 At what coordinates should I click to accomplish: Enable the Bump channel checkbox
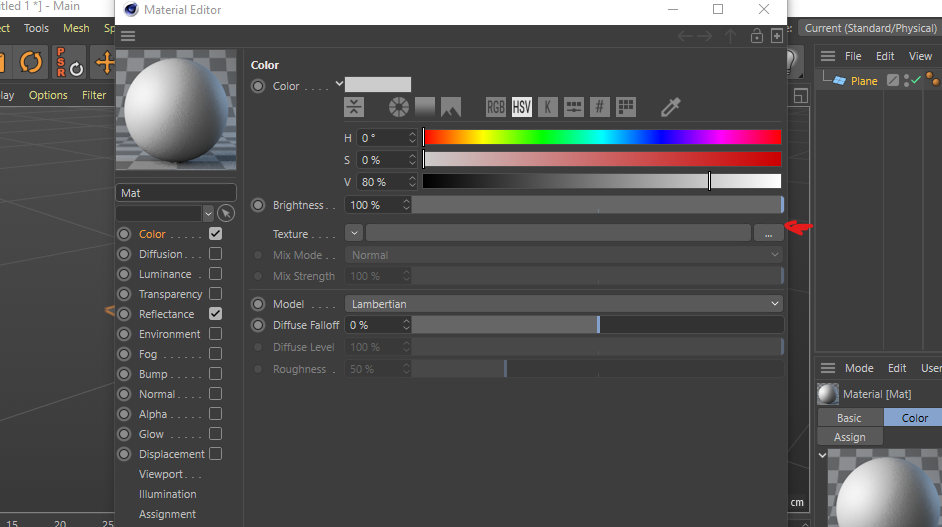click(x=215, y=373)
